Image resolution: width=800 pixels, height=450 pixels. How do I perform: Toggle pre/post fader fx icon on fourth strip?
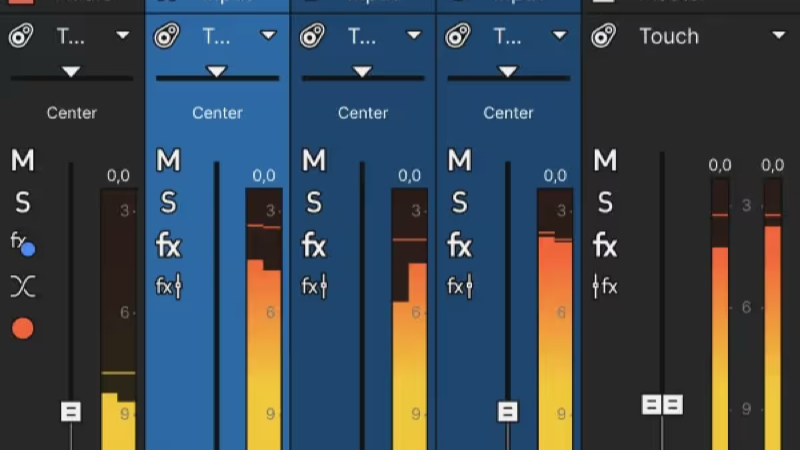[x=459, y=286]
